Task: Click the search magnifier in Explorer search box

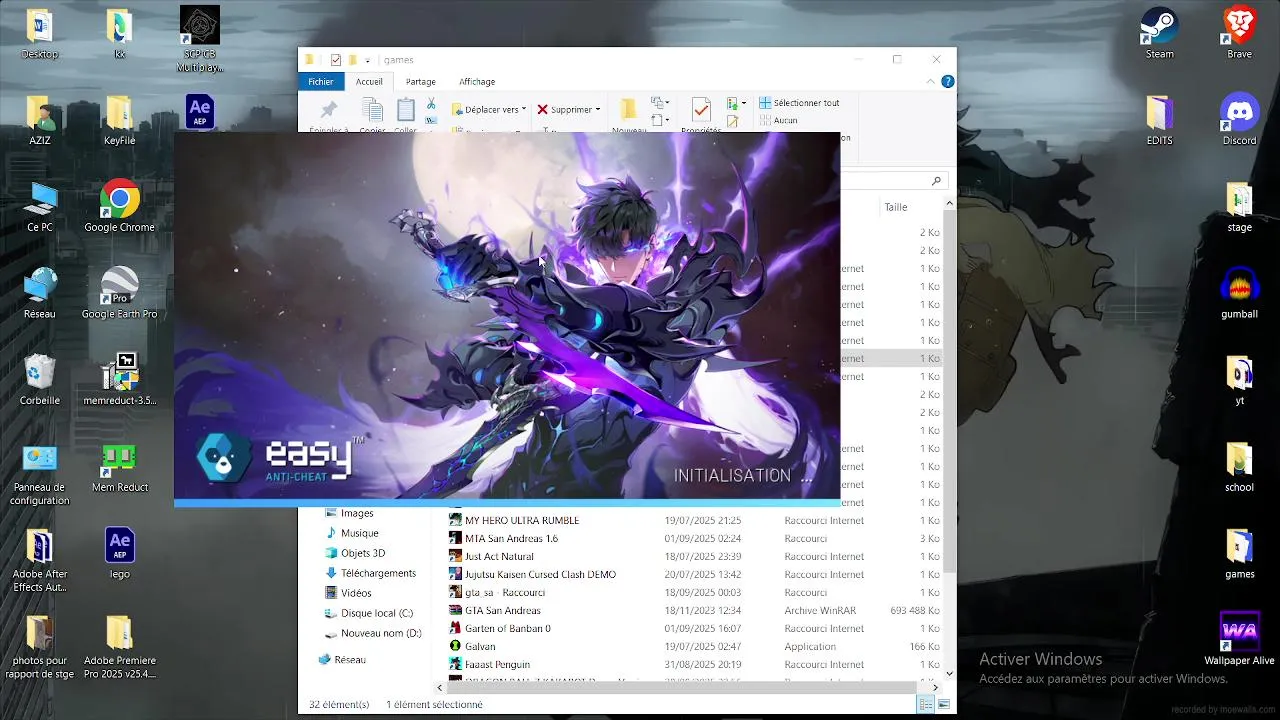Action: point(936,181)
